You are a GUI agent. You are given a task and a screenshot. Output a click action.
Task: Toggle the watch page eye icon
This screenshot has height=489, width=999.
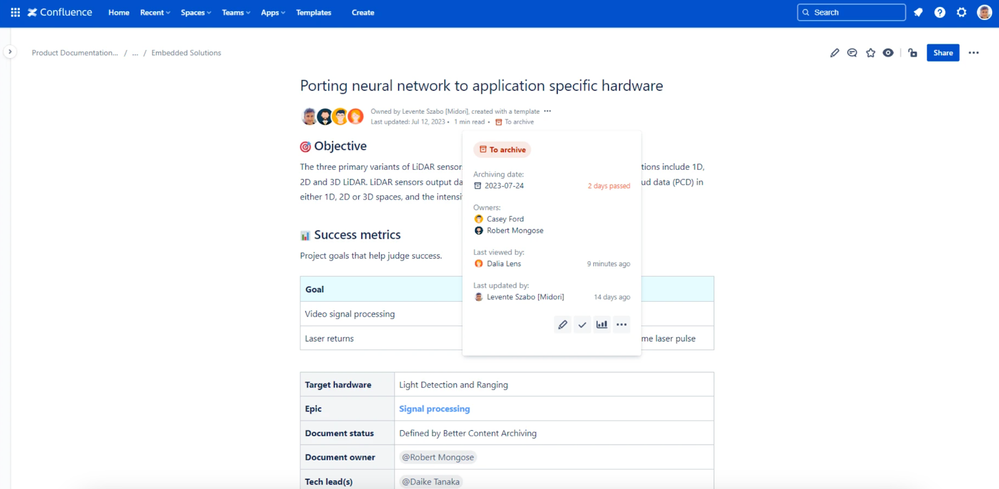click(x=888, y=53)
